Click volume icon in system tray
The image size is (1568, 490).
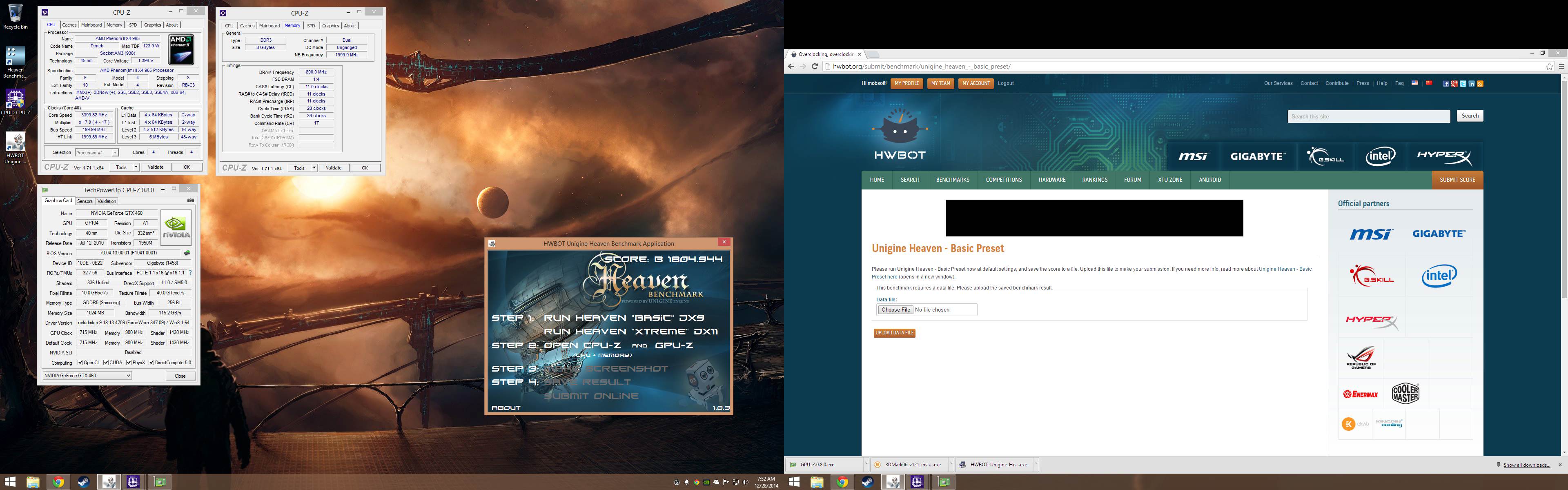click(x=746, y=482)
